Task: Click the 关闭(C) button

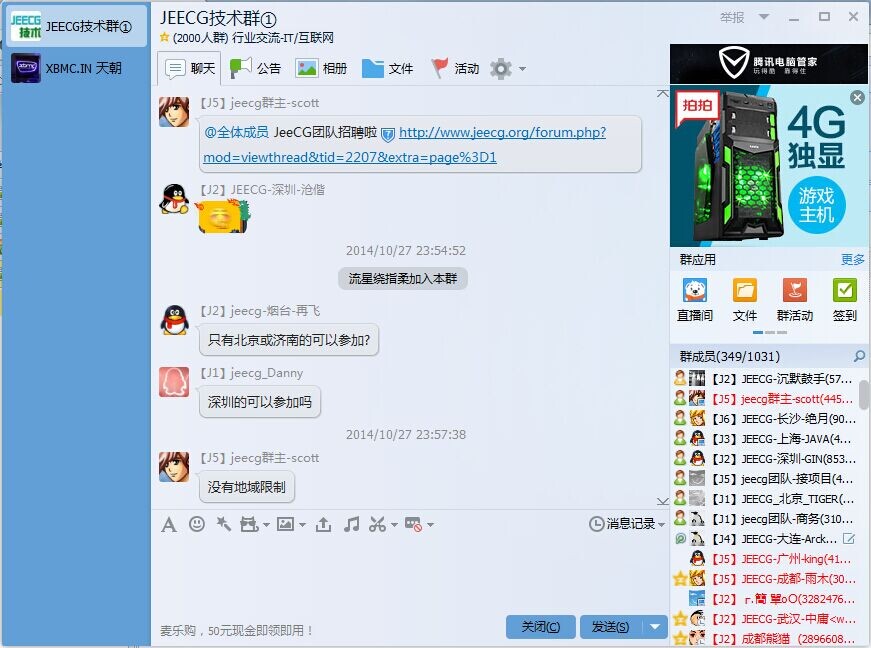Action: (x=540, y=627)
